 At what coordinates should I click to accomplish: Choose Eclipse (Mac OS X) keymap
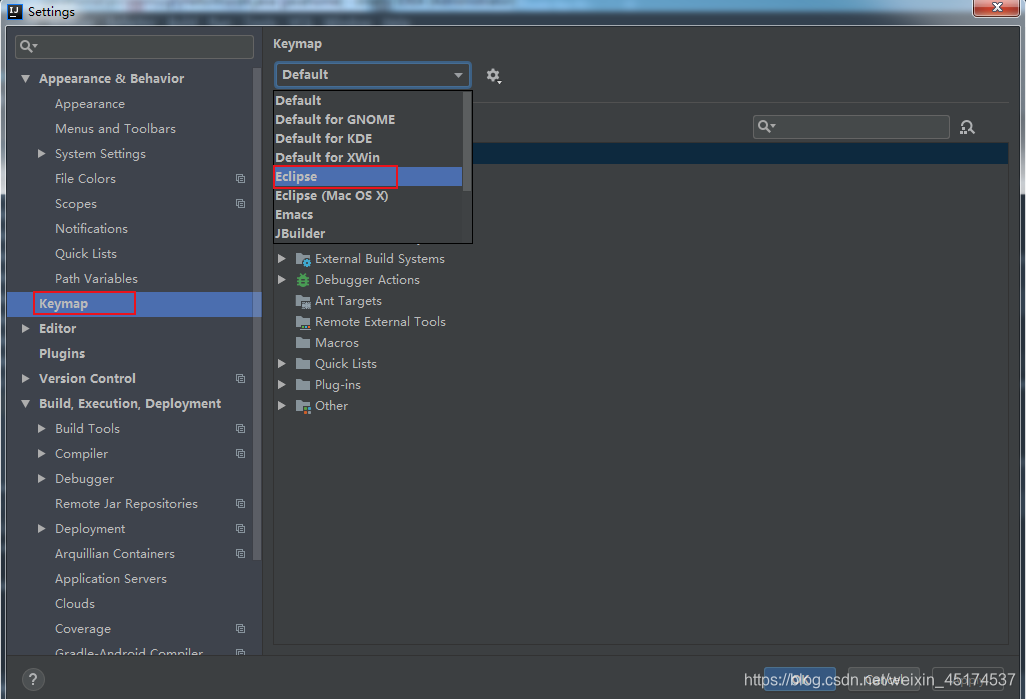tap(368, 196)
